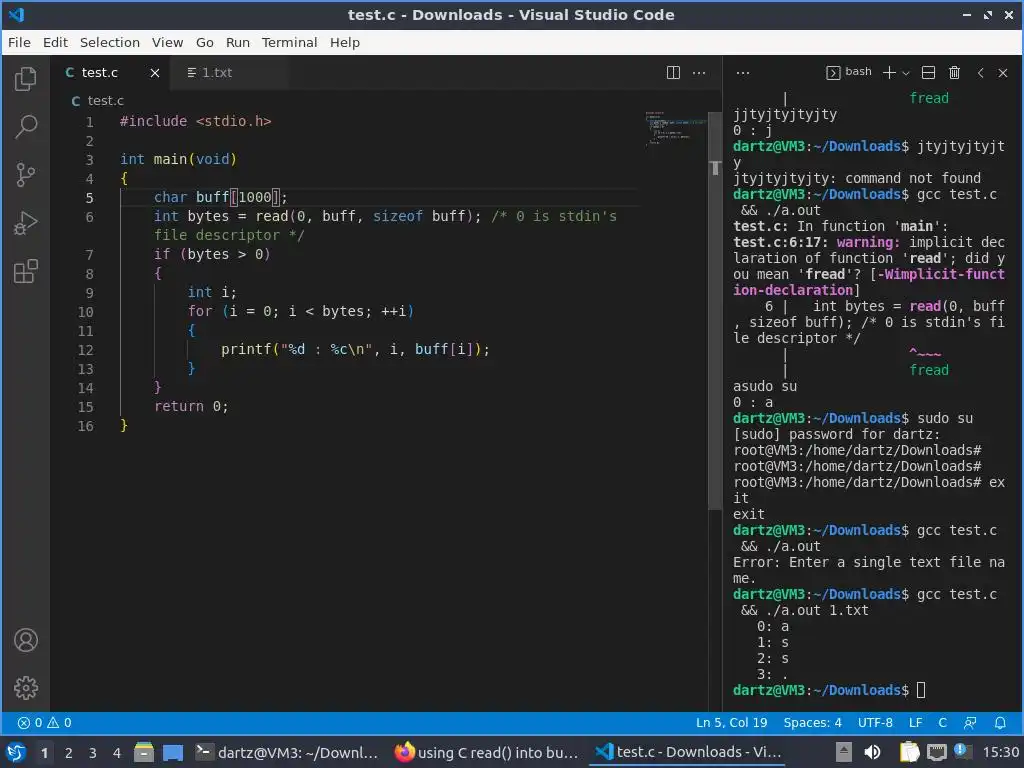Click the feedback icon in status bar
This screenshot has height=768, width=1024.
pyautogui.click(x=970, y=722)
